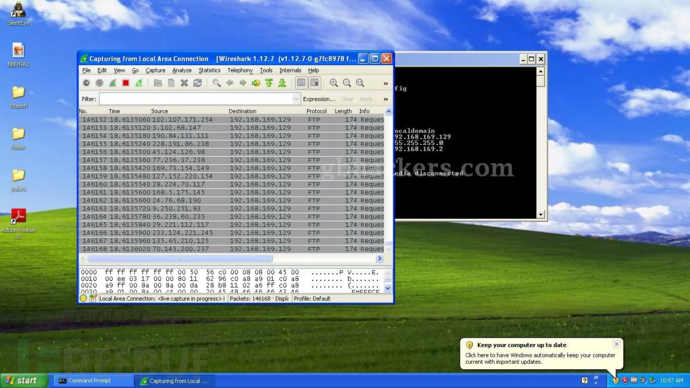The height and width of the screenshot is (388, 690).
Task: Jump to first packet icon
Action: (269, 83)
